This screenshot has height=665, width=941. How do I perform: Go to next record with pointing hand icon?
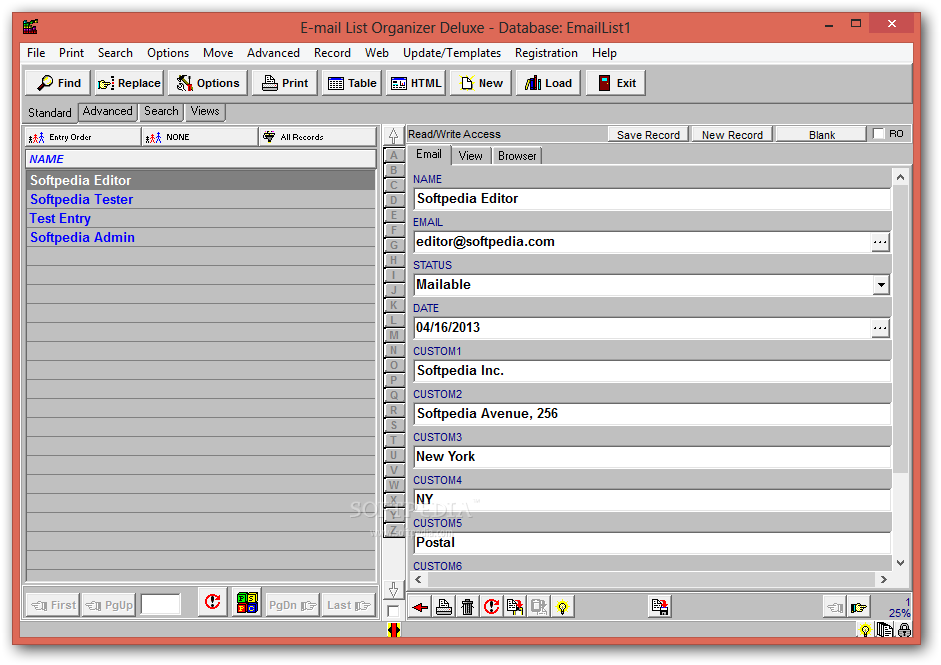tap(858, 607)
